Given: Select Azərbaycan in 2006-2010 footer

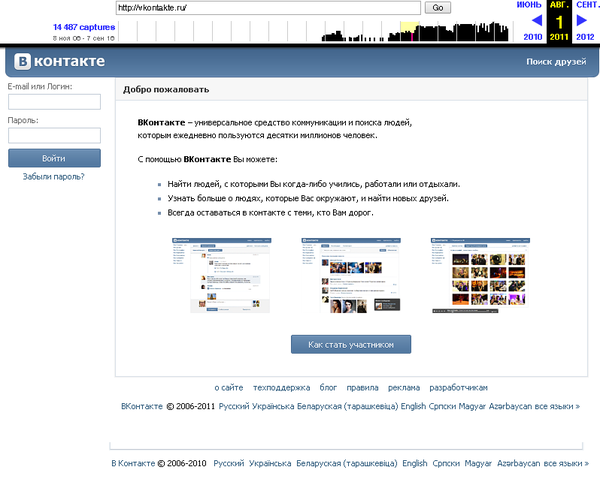Looking at the screenshot, I should pyautogui.click(x=518, y=463).
